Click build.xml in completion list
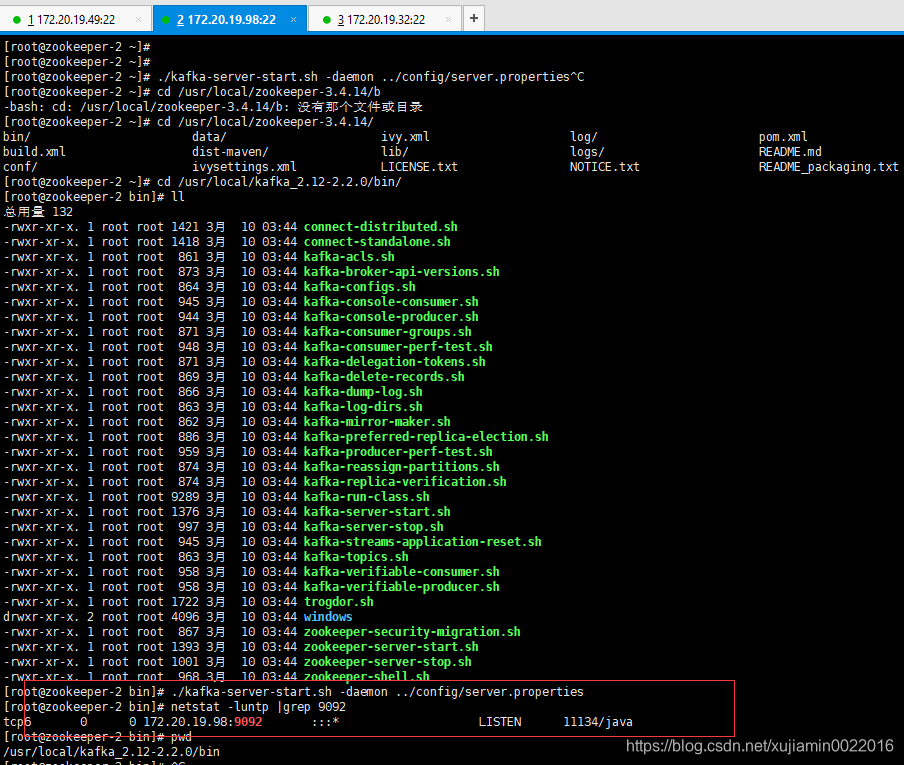 [34, 152]
